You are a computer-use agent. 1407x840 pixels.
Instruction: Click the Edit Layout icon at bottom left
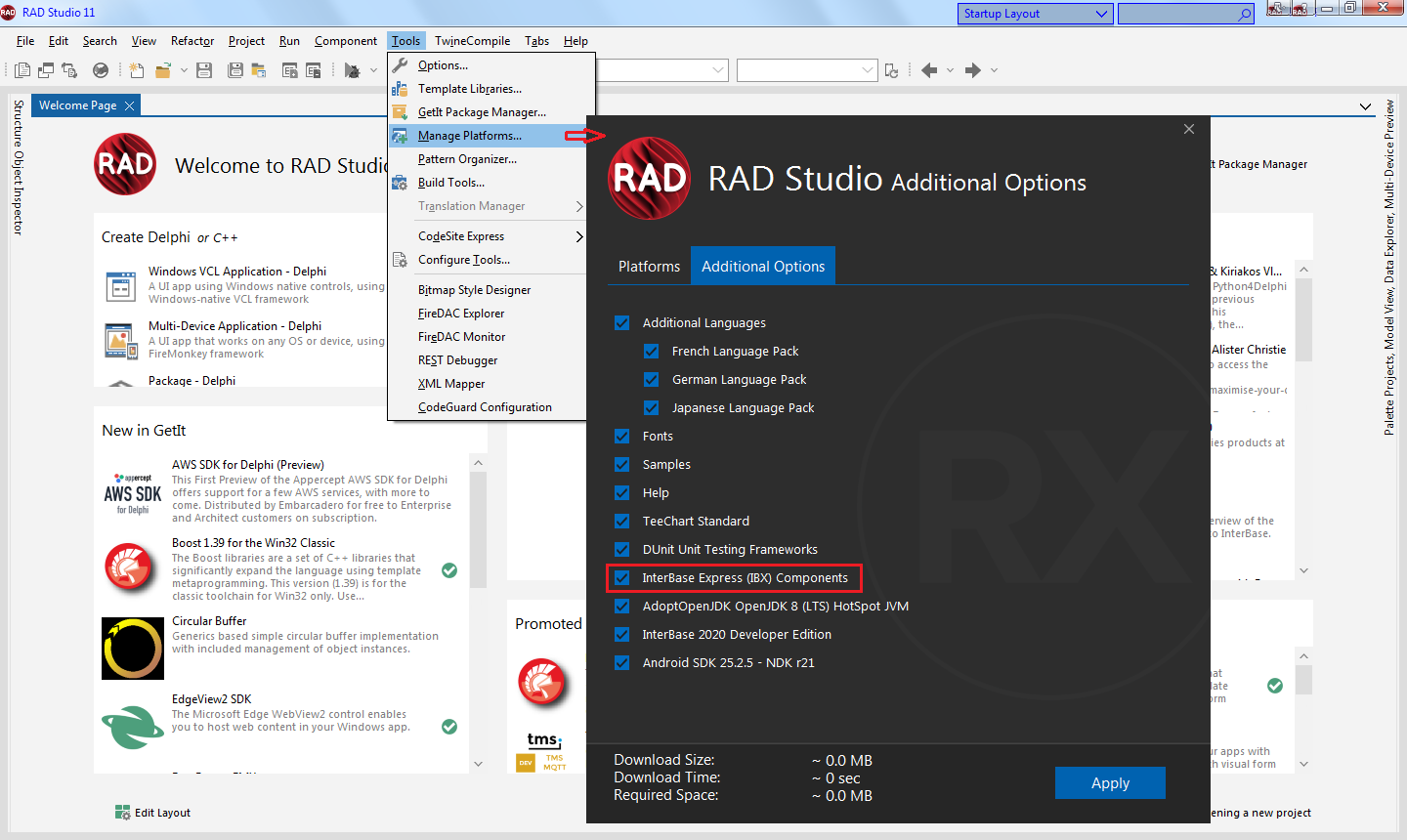pyautogui.click(x=122, y=813)
